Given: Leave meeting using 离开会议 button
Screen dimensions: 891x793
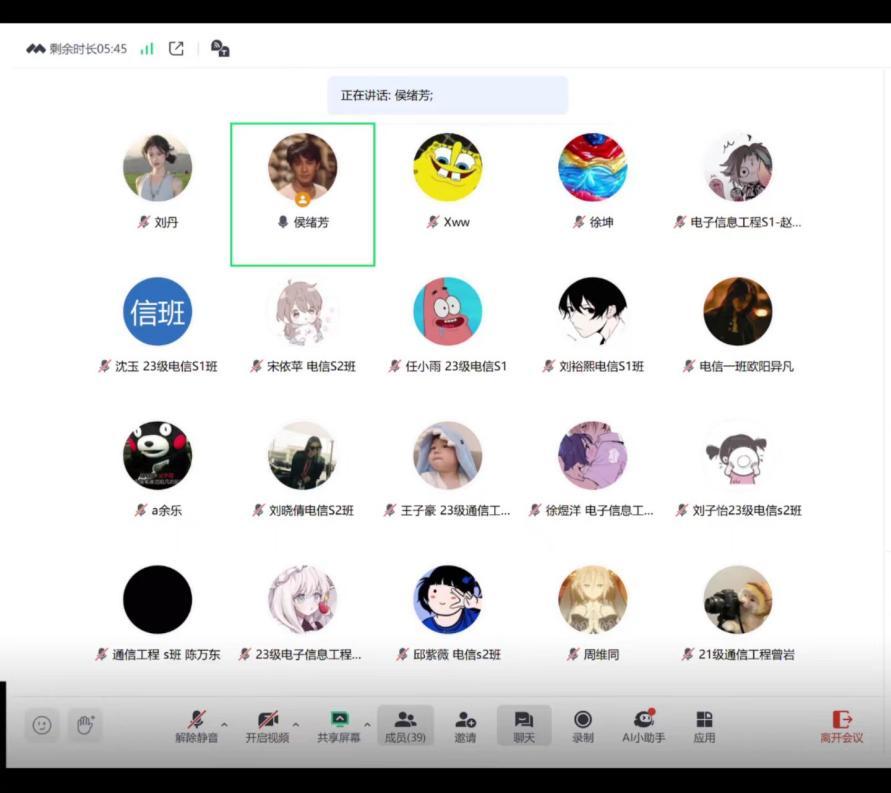Looking at the screenshot, I should coord(841,726).
